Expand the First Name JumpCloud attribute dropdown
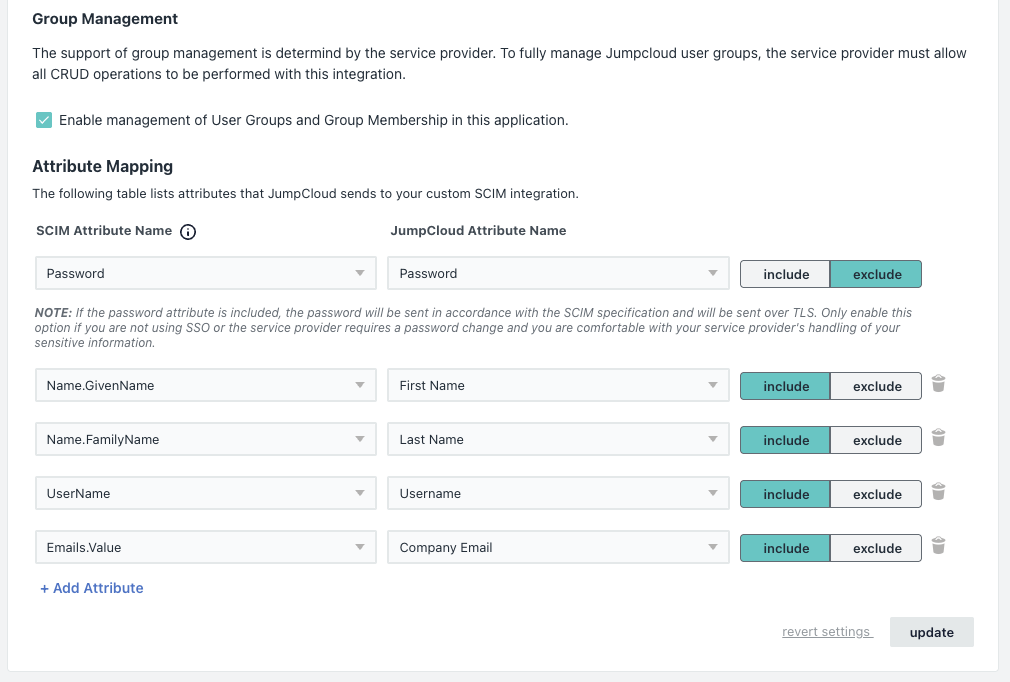The height and width of the screenshot is (682, 1010). 558,386
